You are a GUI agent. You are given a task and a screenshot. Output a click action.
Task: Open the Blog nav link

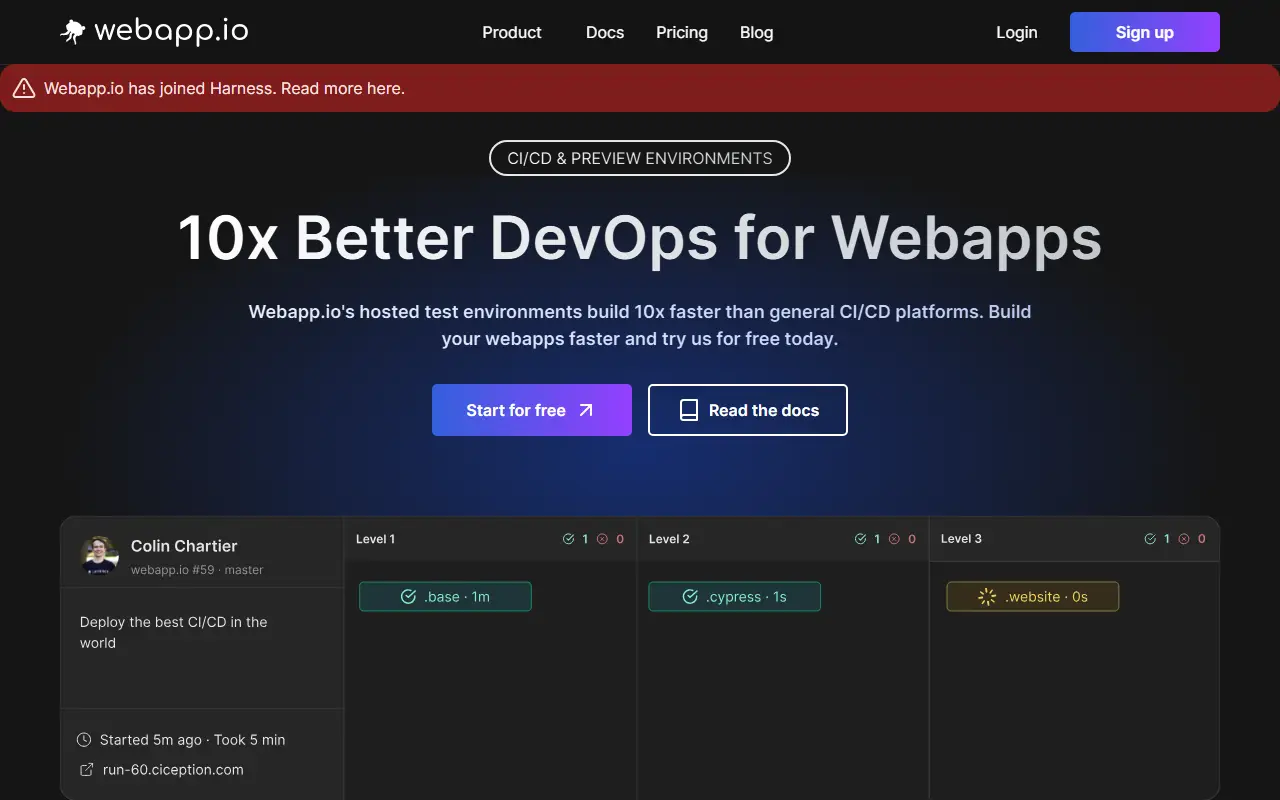[x=757, y=32]
